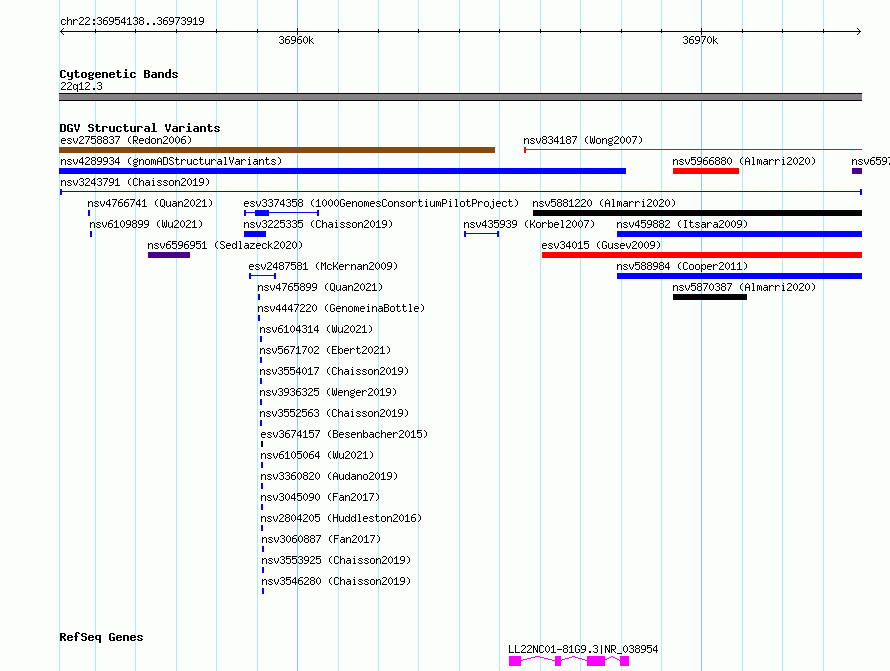Screen dimensions: 890x671
Task: Open the nsv3552563 (Chaisson2019) label
Action: click(x=334, y=413)
